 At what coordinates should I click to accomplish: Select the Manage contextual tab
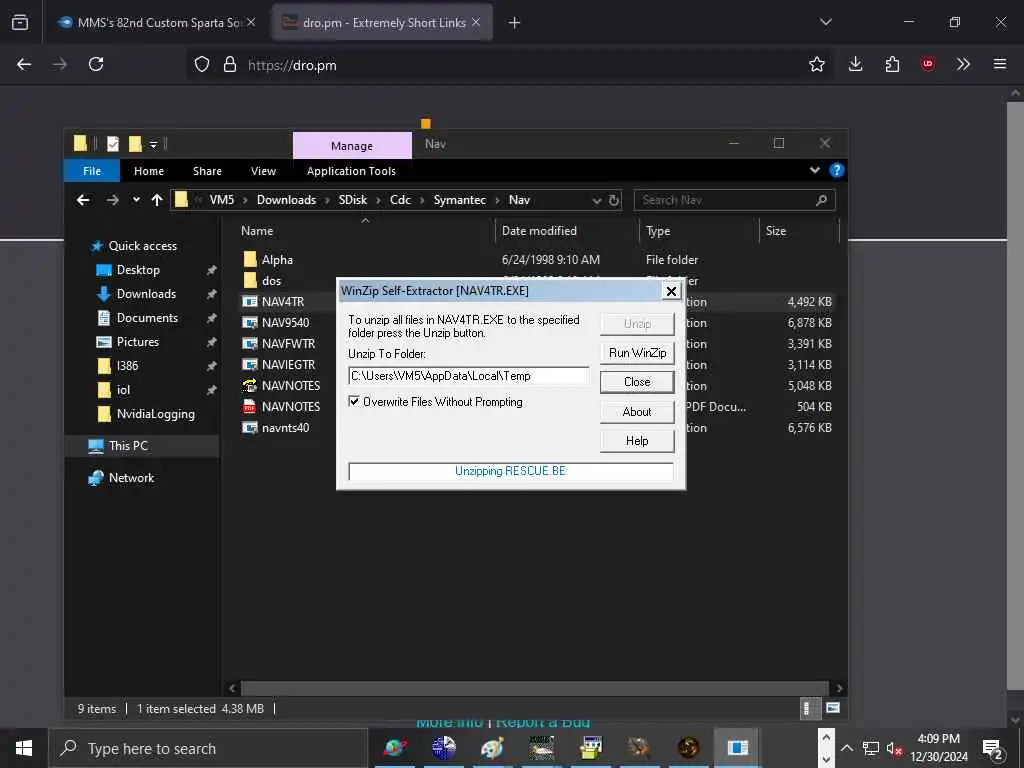[x=352, y=146]
